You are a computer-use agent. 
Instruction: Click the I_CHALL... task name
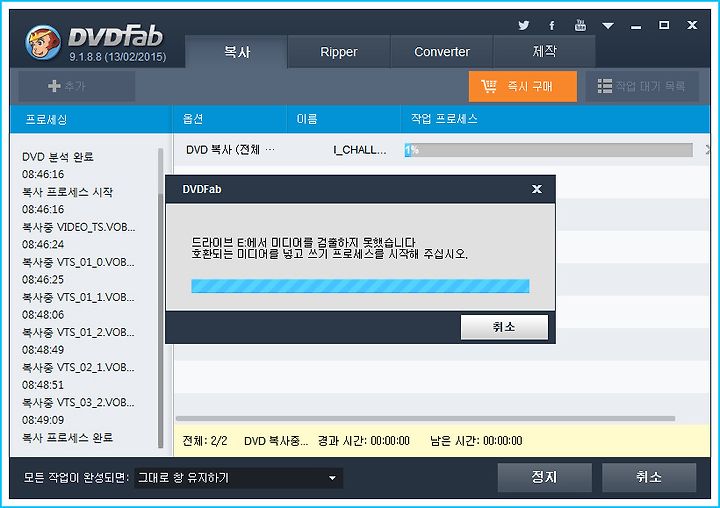click(360, 150)
